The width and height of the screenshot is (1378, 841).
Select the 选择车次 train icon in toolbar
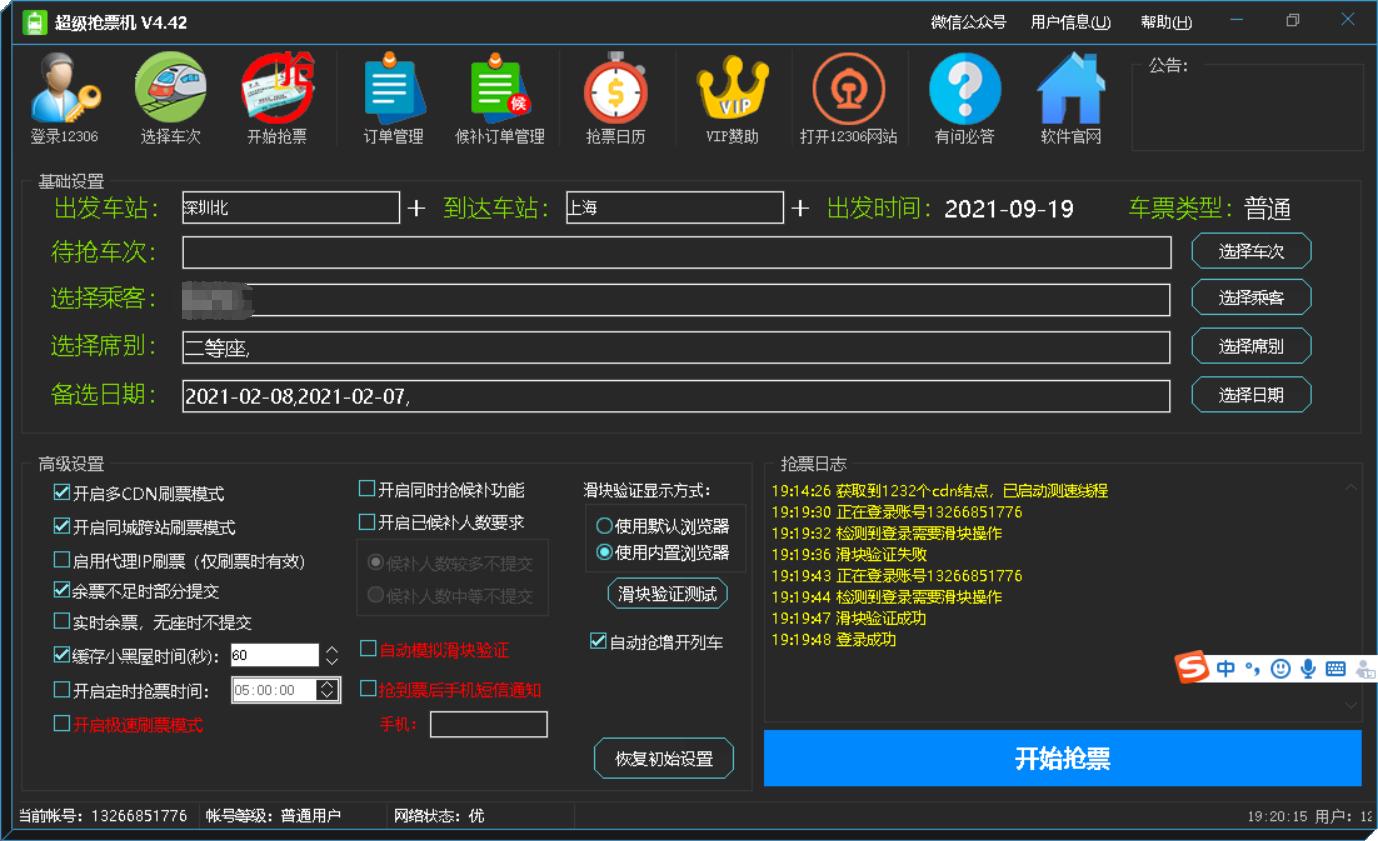170,95
